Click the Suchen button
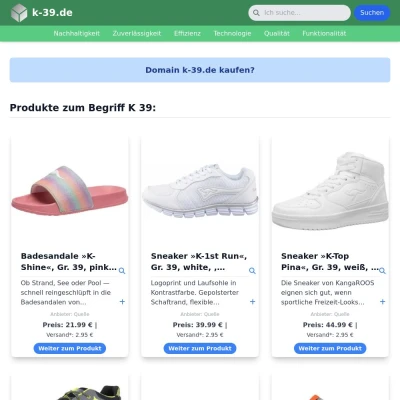 [372, 13]
